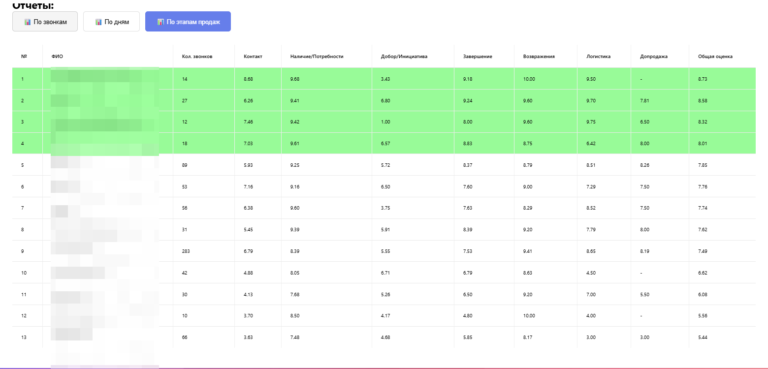The width and height of the screenshot is (768, 369).
Task: Click the 'Добор/Инициатива' column header
Action: click(x=404, y=57)
